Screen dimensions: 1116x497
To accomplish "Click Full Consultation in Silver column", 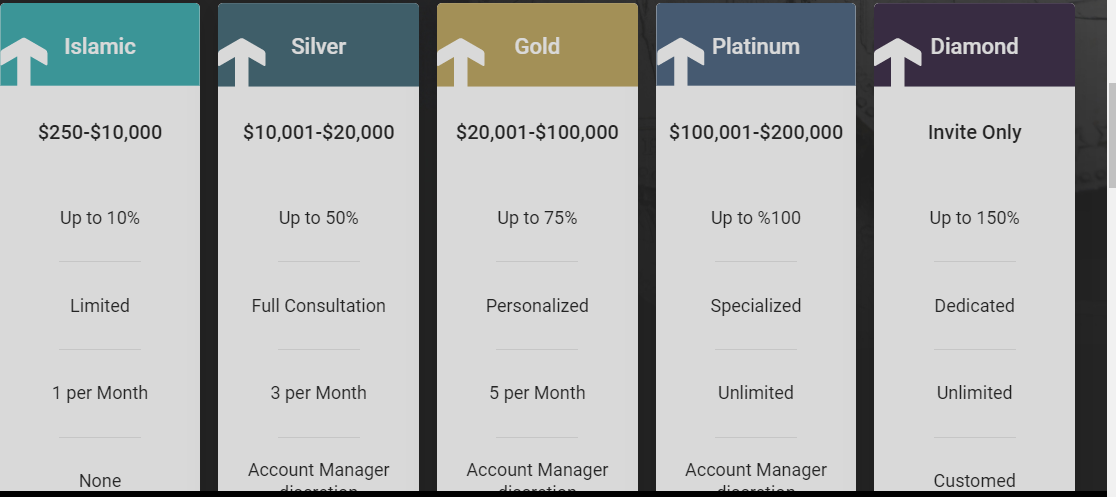I will 318,305.
